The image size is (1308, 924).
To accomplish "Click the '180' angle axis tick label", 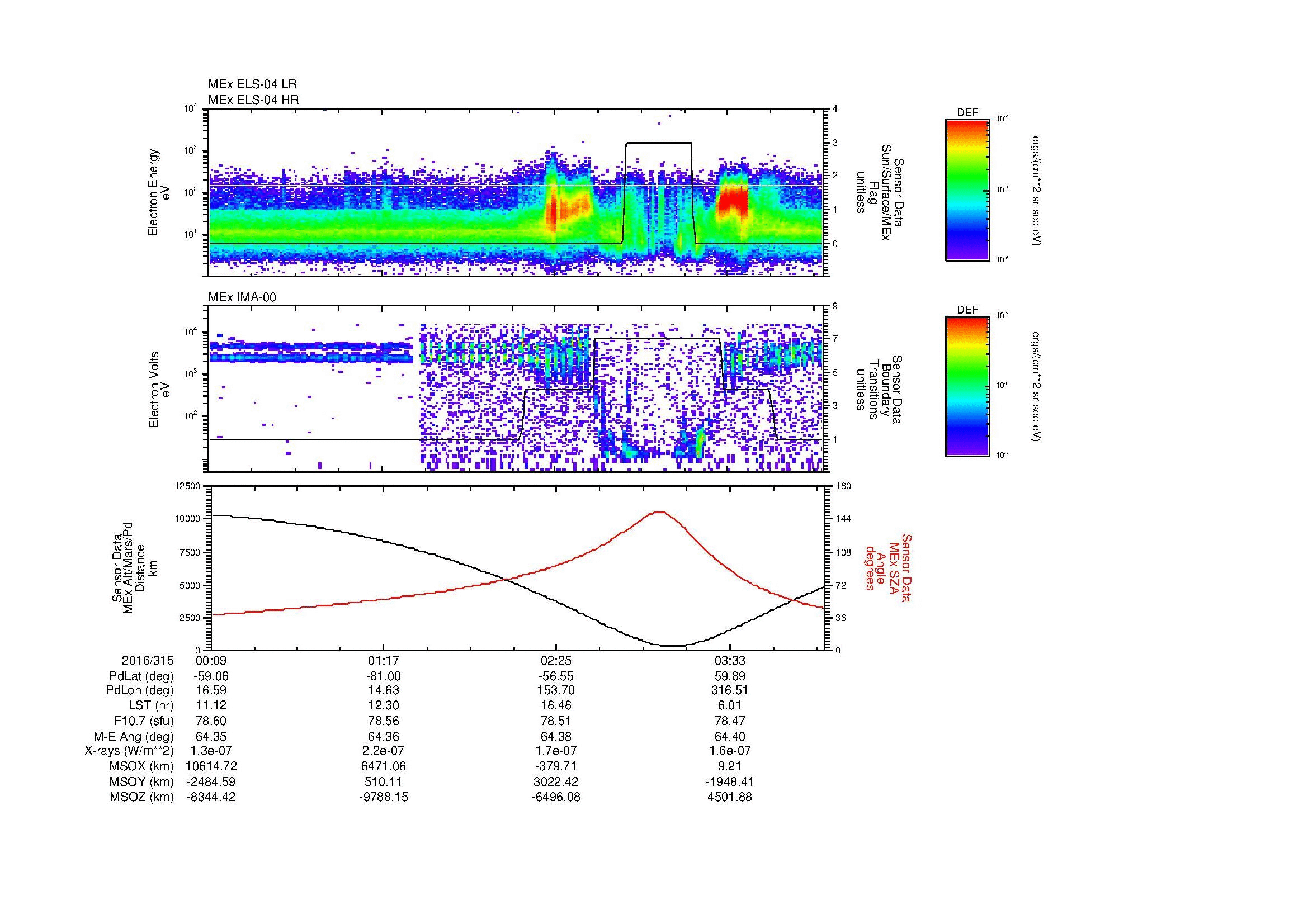I will tap(844, 486).
